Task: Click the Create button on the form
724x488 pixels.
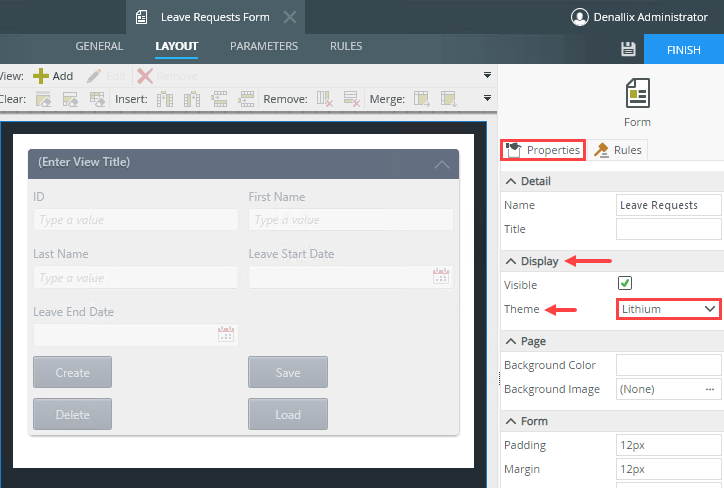Action: coord(72,373)
